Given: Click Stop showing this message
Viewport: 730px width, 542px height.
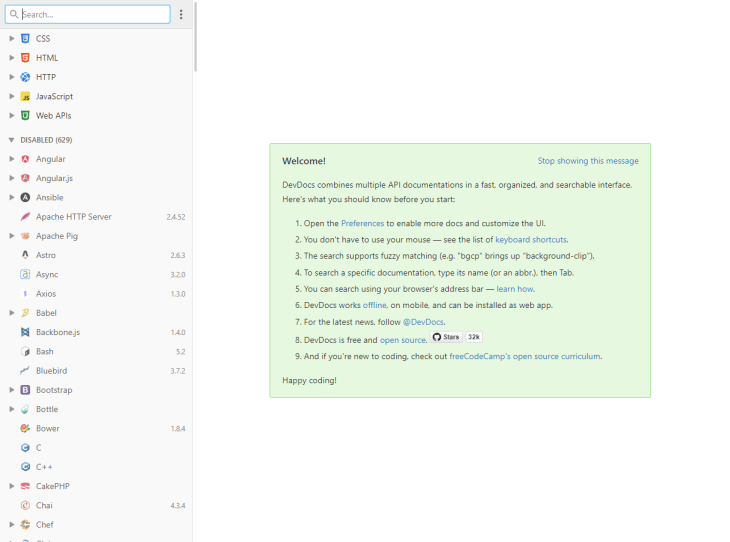Looking at the screenshot, I should [587, 161].
